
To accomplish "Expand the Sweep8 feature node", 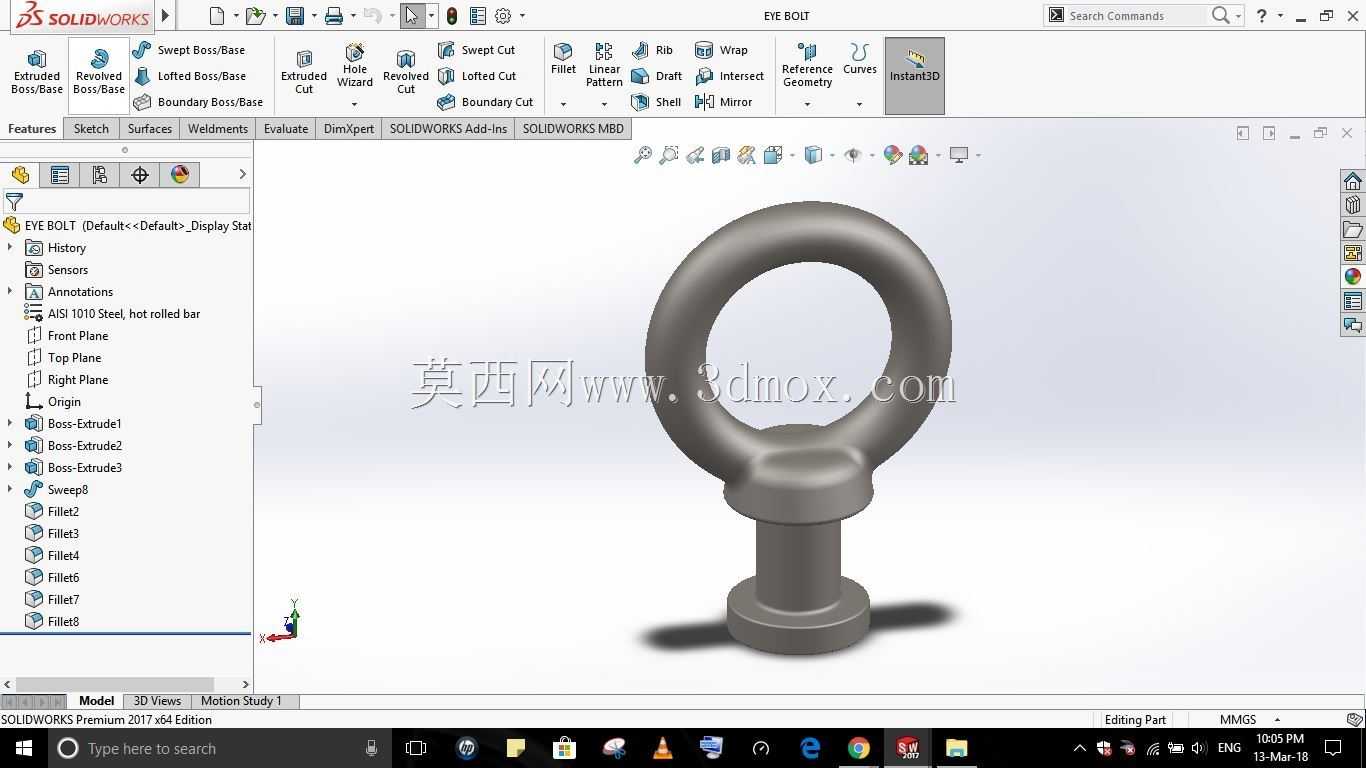I will pos(10,490).
